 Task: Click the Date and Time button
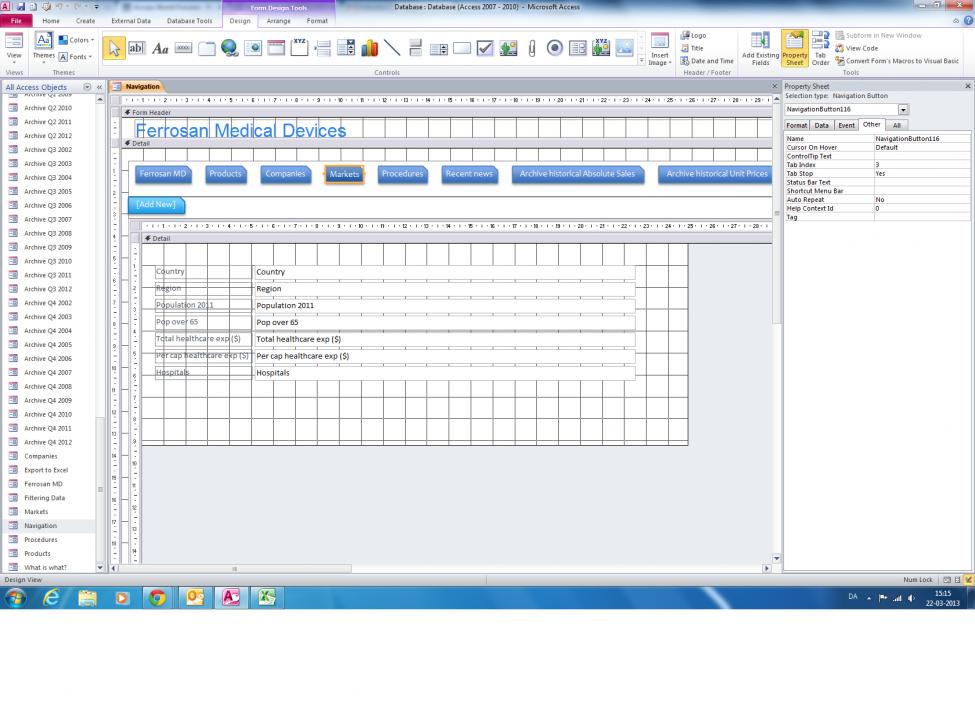coord(706,61)
